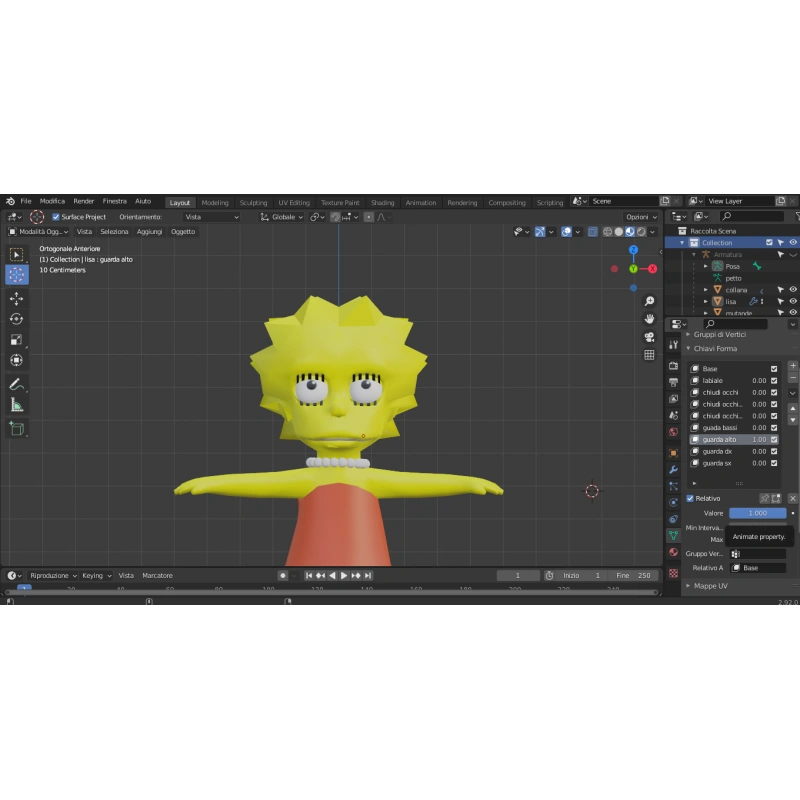Switch to the UV Editing workspace tab
Screen dimensions: 800x800
click(294, 203)
